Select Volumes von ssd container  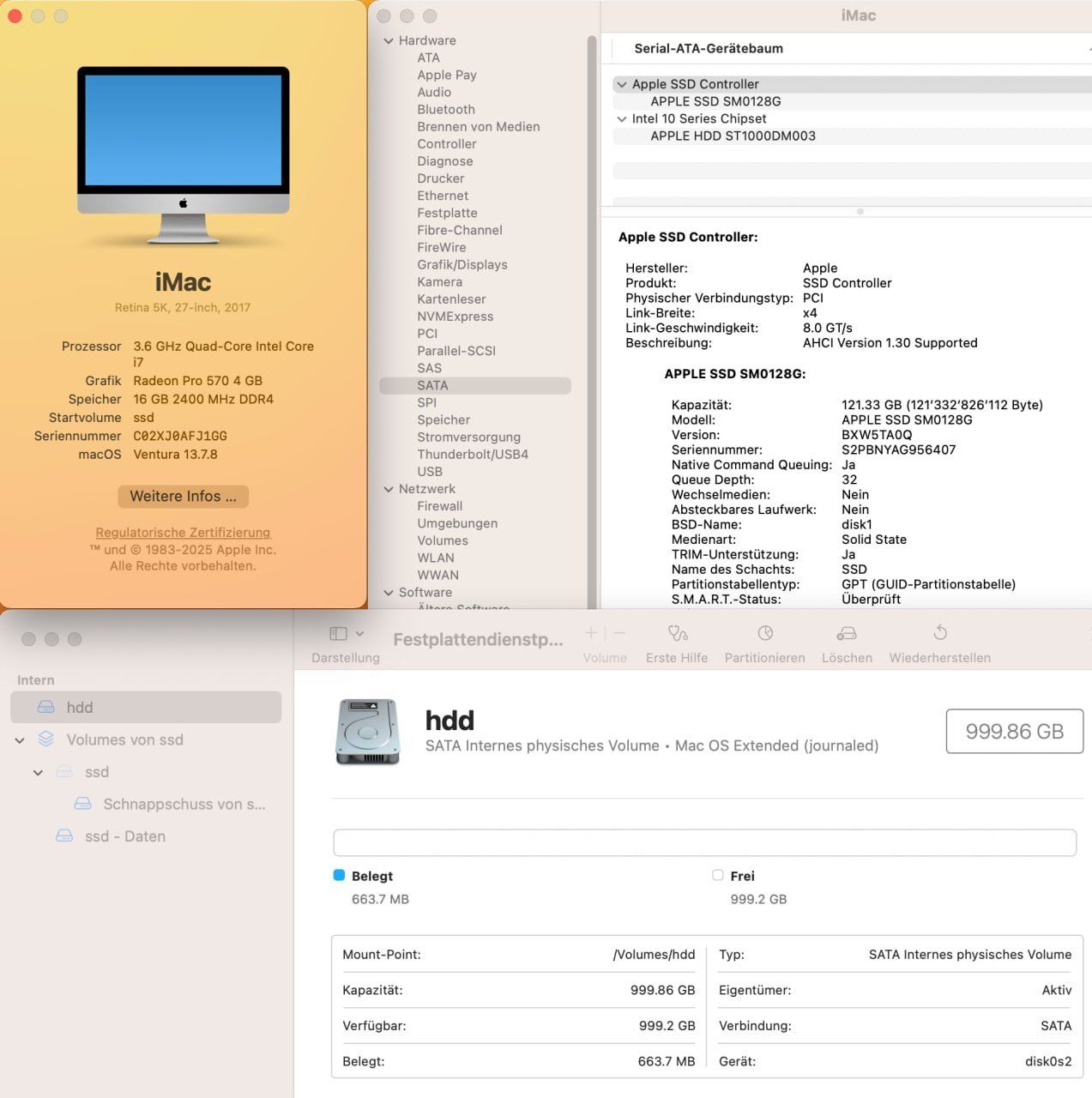[x=124, y=739]
